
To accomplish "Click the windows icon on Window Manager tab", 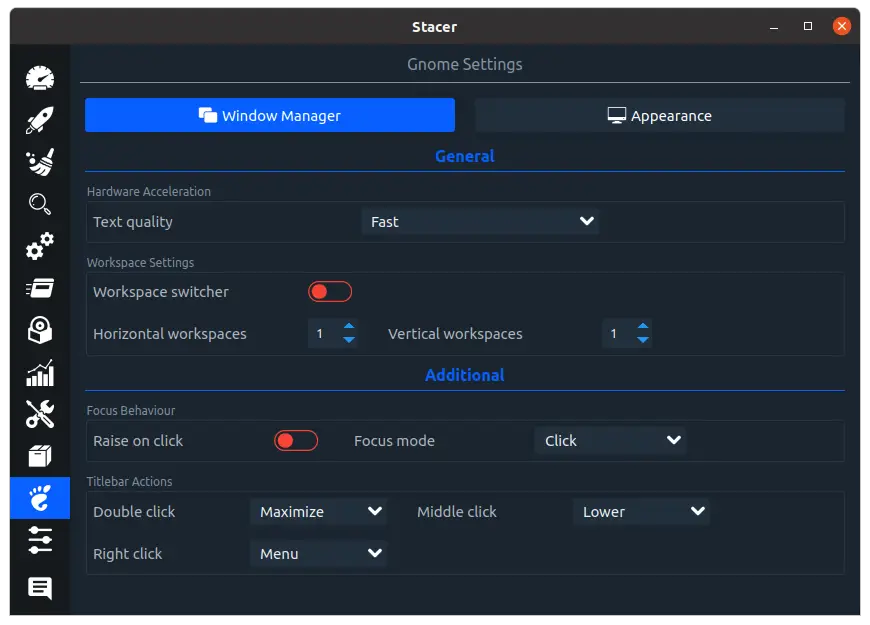I will point(208,115).
